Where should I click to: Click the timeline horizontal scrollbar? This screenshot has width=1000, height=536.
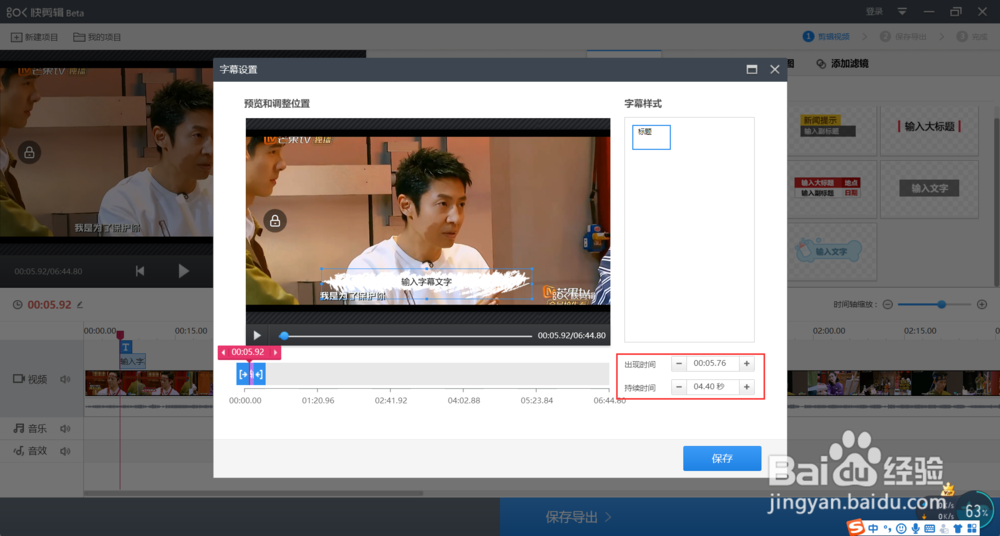tap(253, 493)
